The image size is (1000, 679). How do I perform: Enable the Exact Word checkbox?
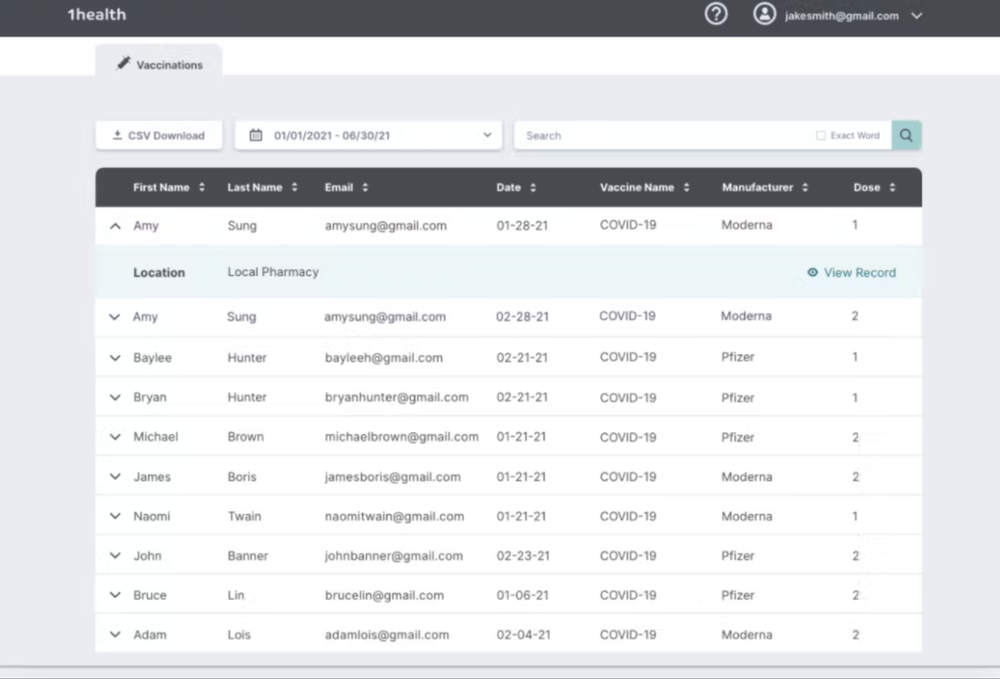point(821,136)
